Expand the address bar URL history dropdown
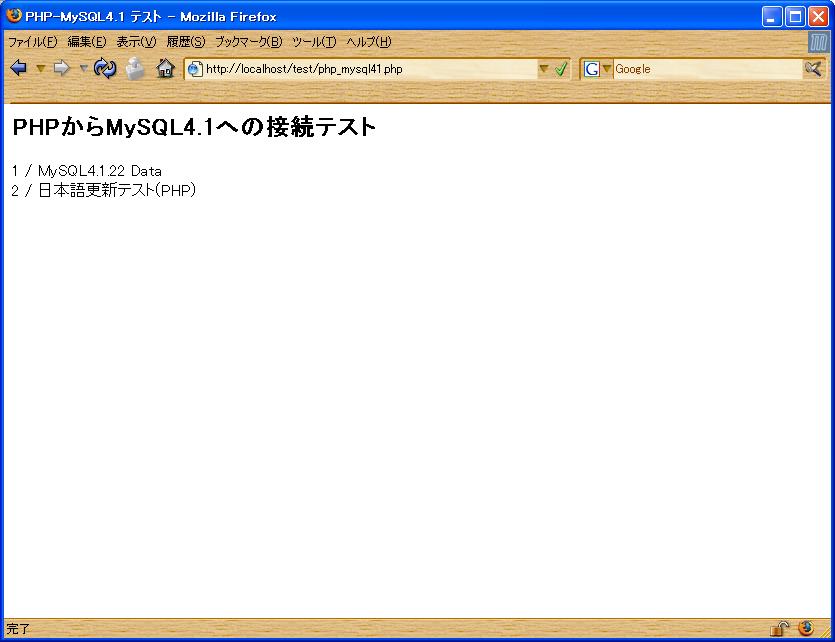Image resolution: width=835 pixels, height=642 pixels. tap(544, 69)
